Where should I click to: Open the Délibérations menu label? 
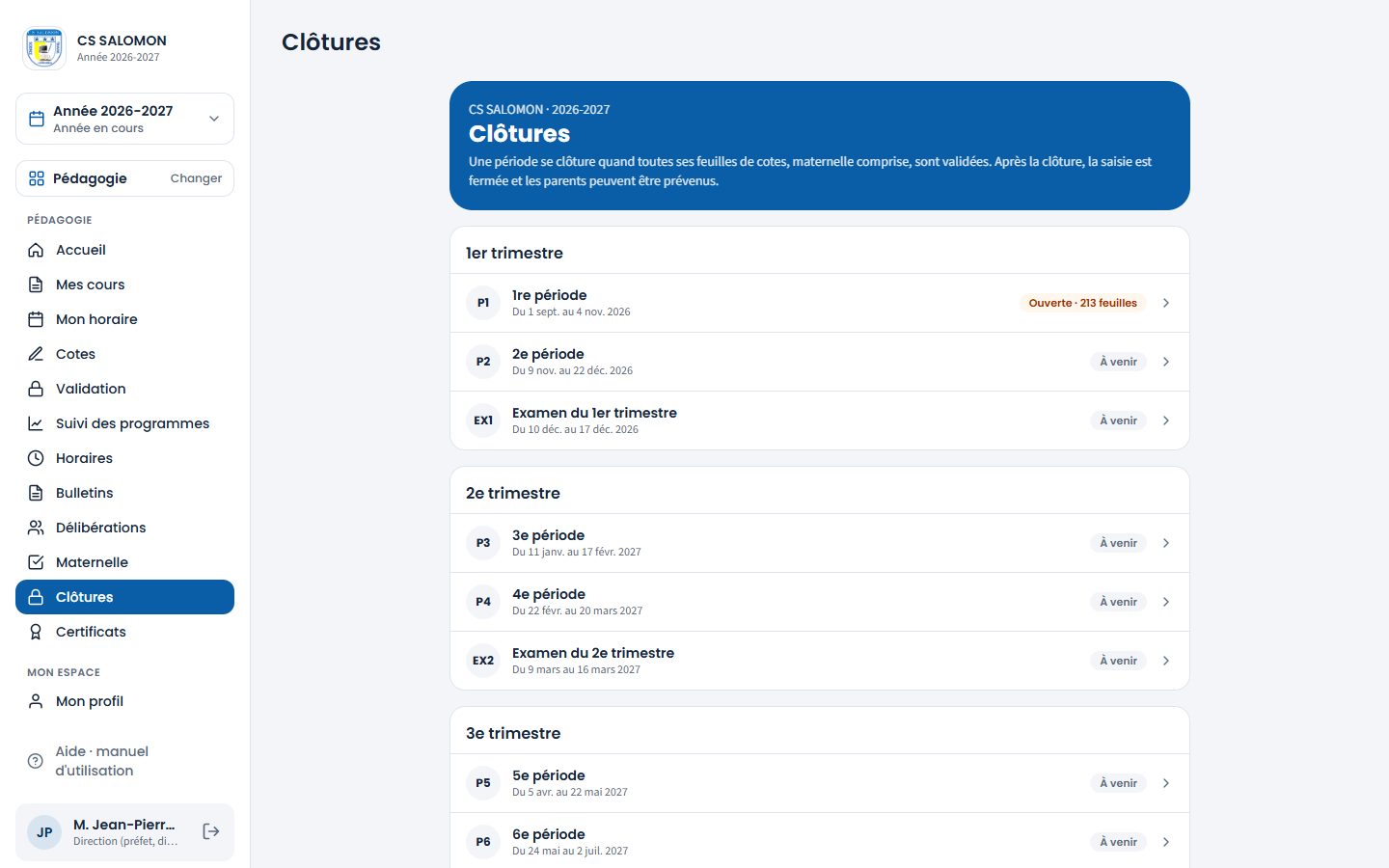click(x=101, y=528)
